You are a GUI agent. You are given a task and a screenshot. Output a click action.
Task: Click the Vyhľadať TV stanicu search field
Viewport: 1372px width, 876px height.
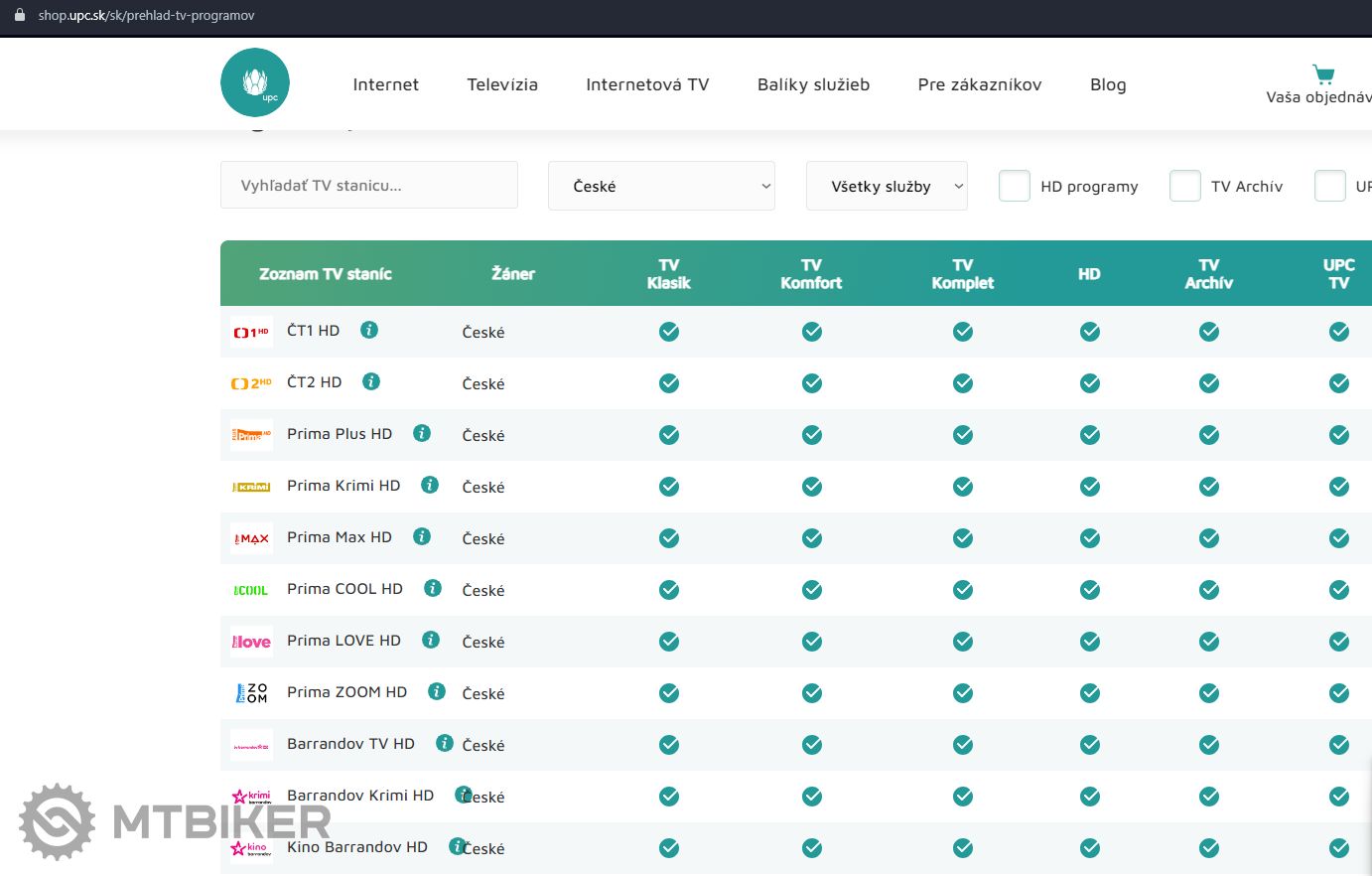coord(369,186)
